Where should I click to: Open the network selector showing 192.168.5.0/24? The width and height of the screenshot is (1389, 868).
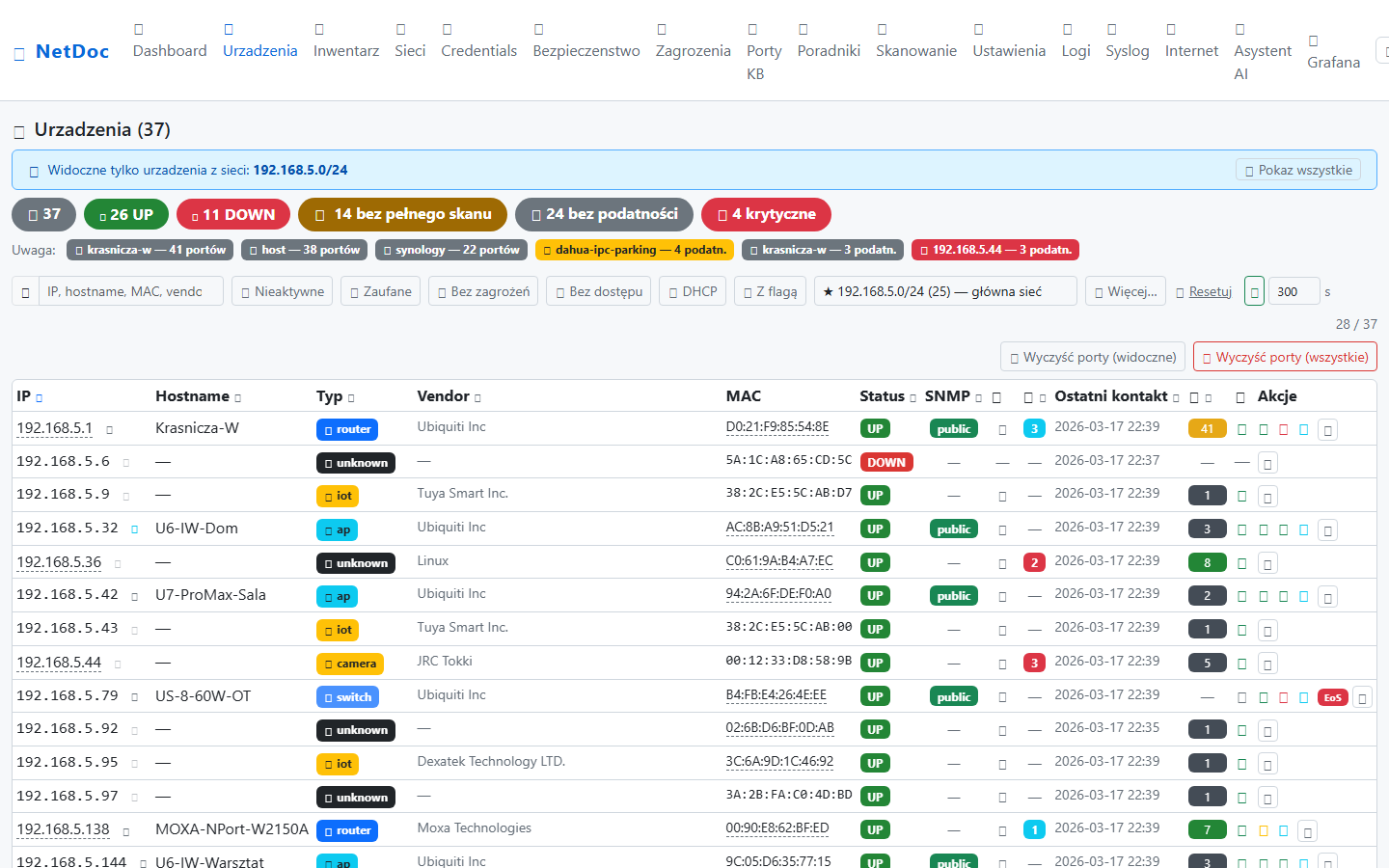[944, 291]
